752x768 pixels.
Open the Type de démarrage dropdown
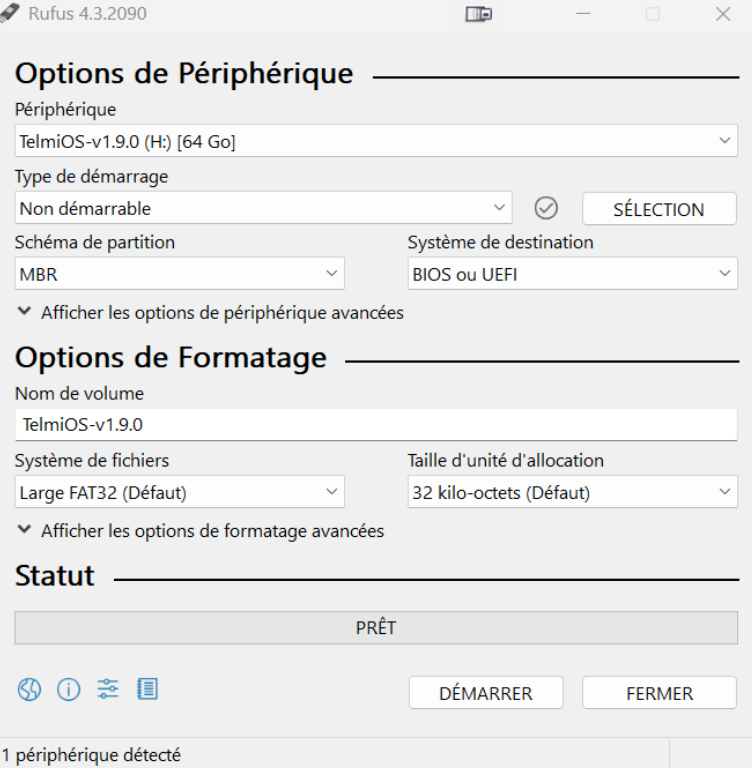coord(263,208)
